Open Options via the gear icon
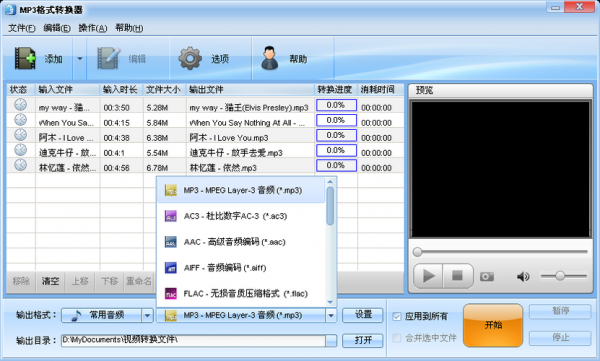The image size is (600, 361). point(190,58)
